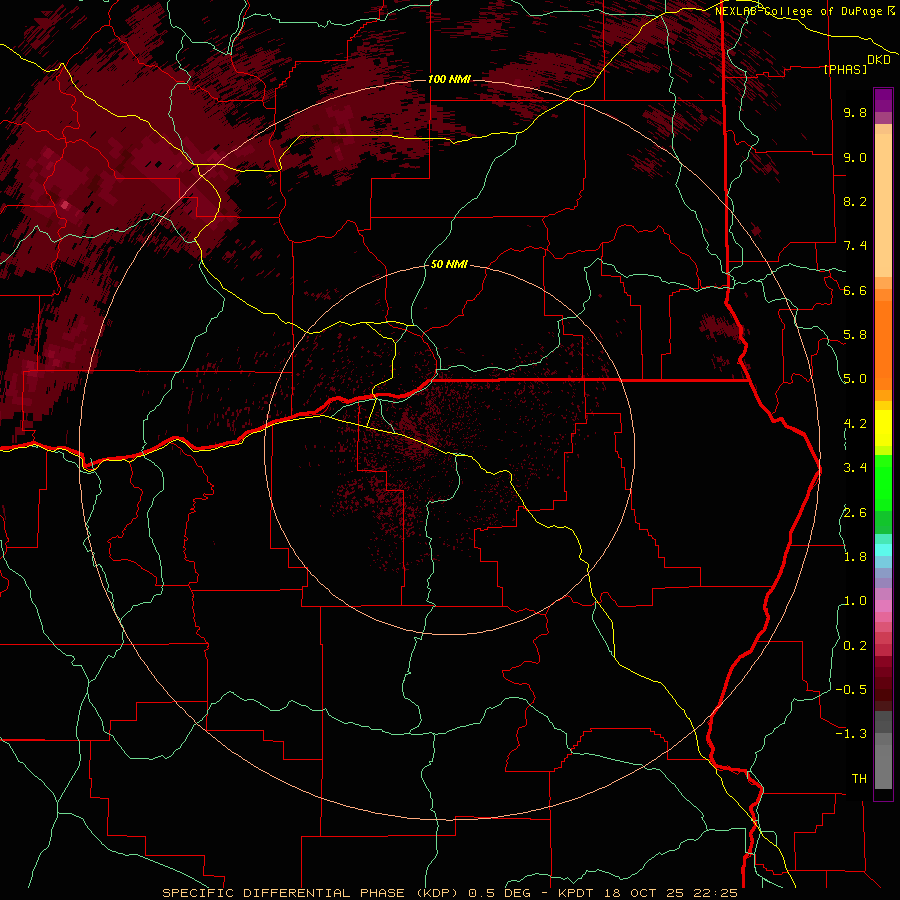The image size is (900, 900).
Task: Click the -1.3 scale label
Action: pos(851,734)
